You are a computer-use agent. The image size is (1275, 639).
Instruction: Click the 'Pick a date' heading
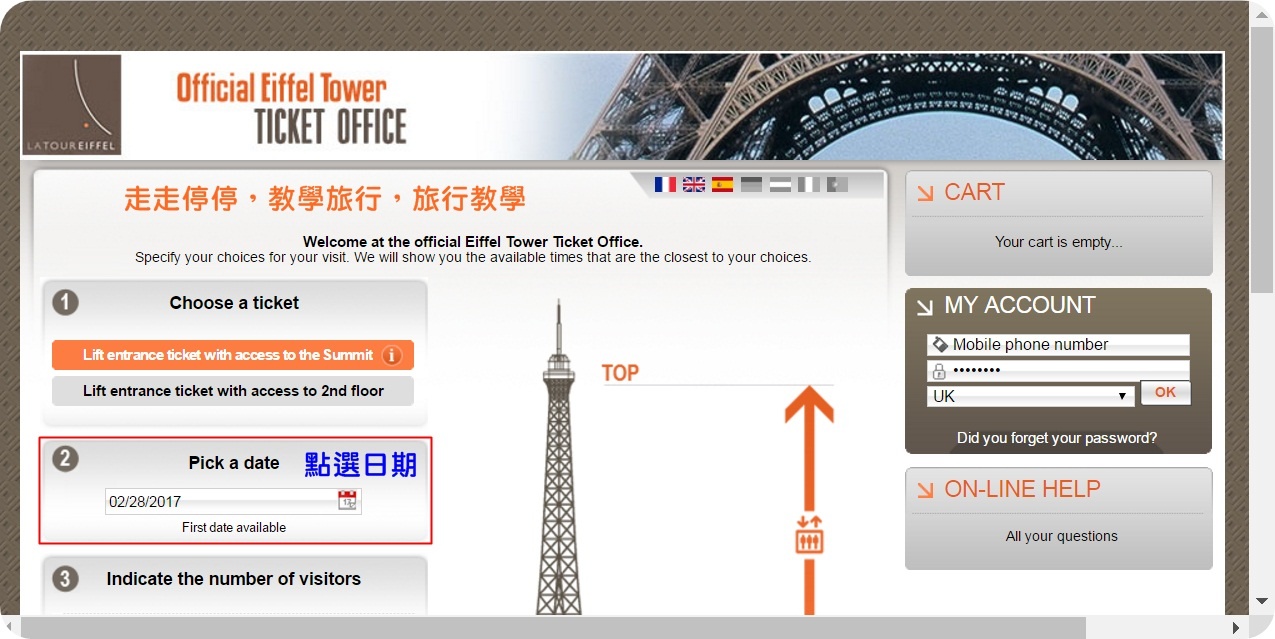point(234,463)
